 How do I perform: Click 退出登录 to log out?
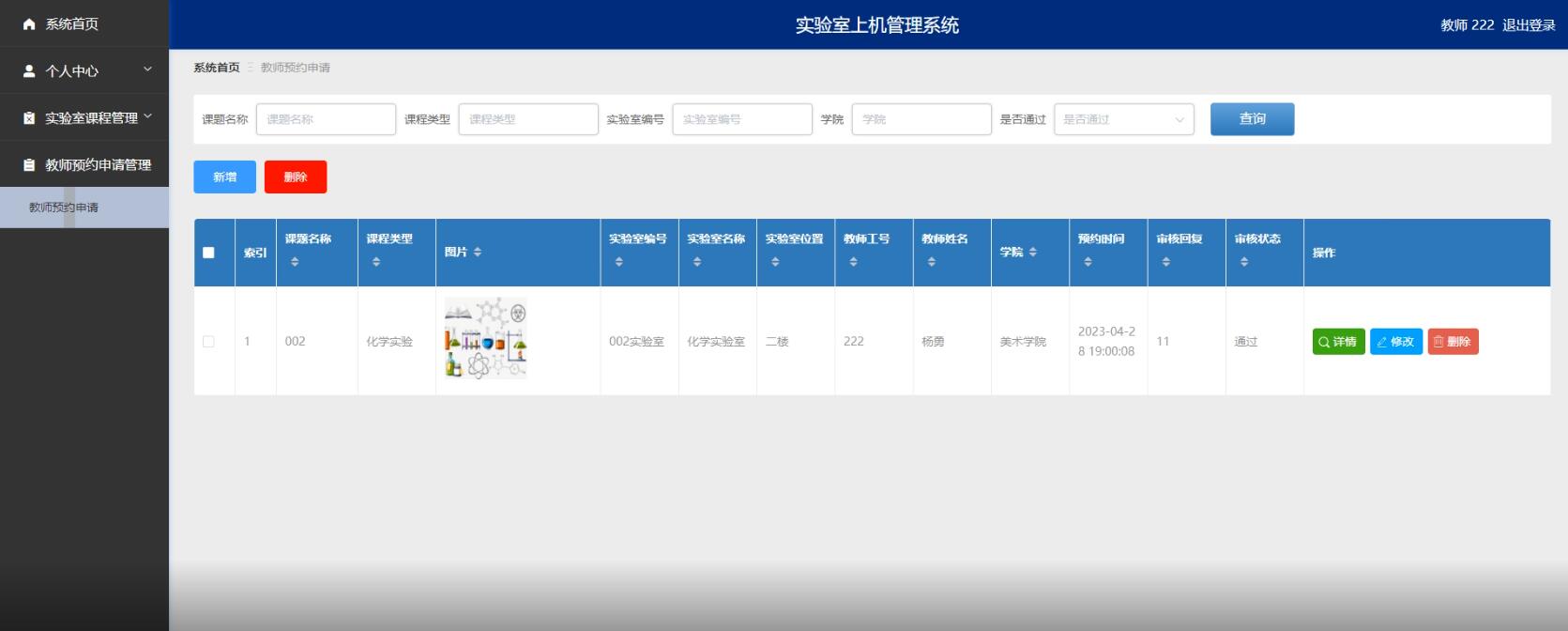click(x=1529, y=25)
